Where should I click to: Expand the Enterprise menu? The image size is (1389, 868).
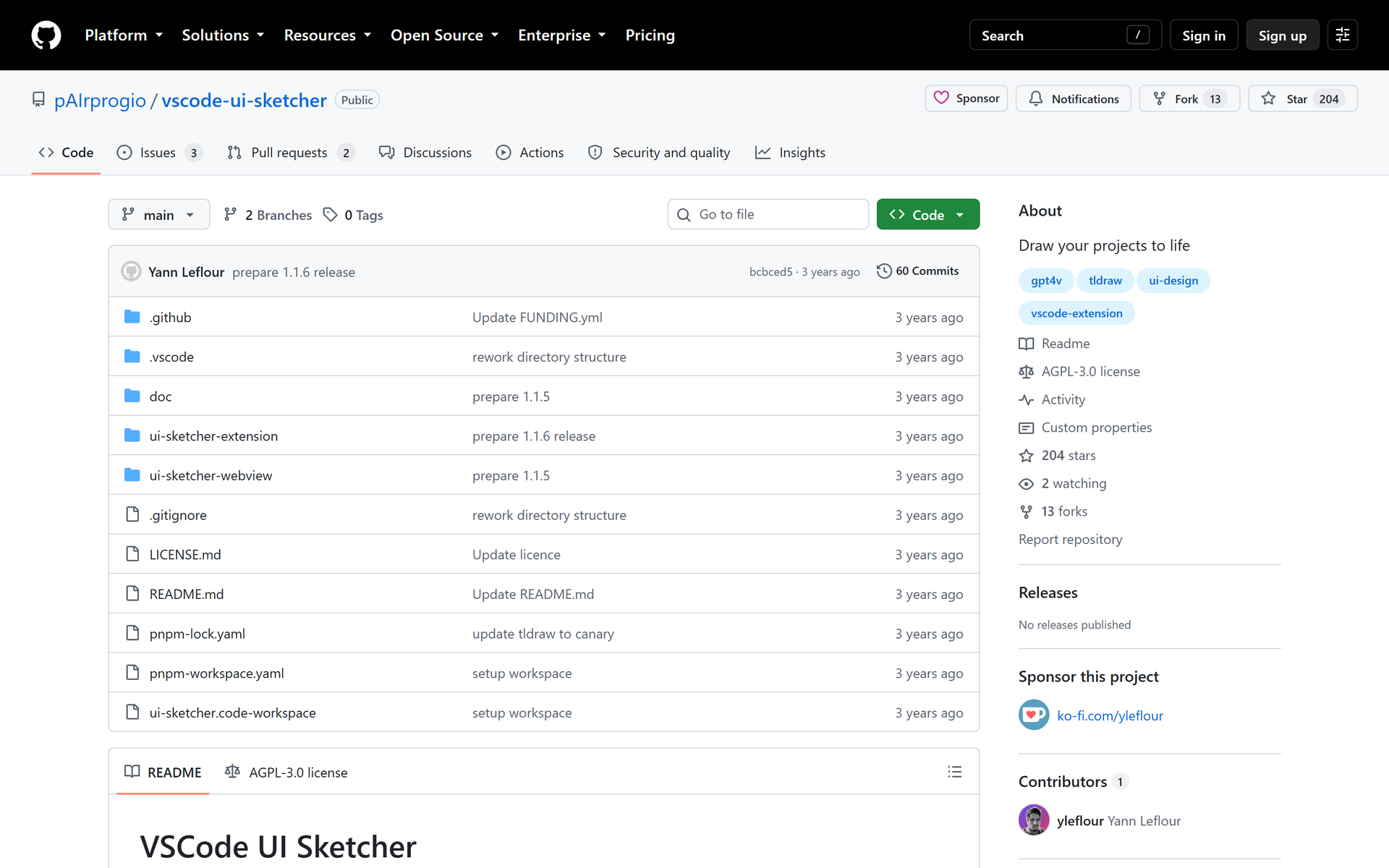tap(561, 35)
